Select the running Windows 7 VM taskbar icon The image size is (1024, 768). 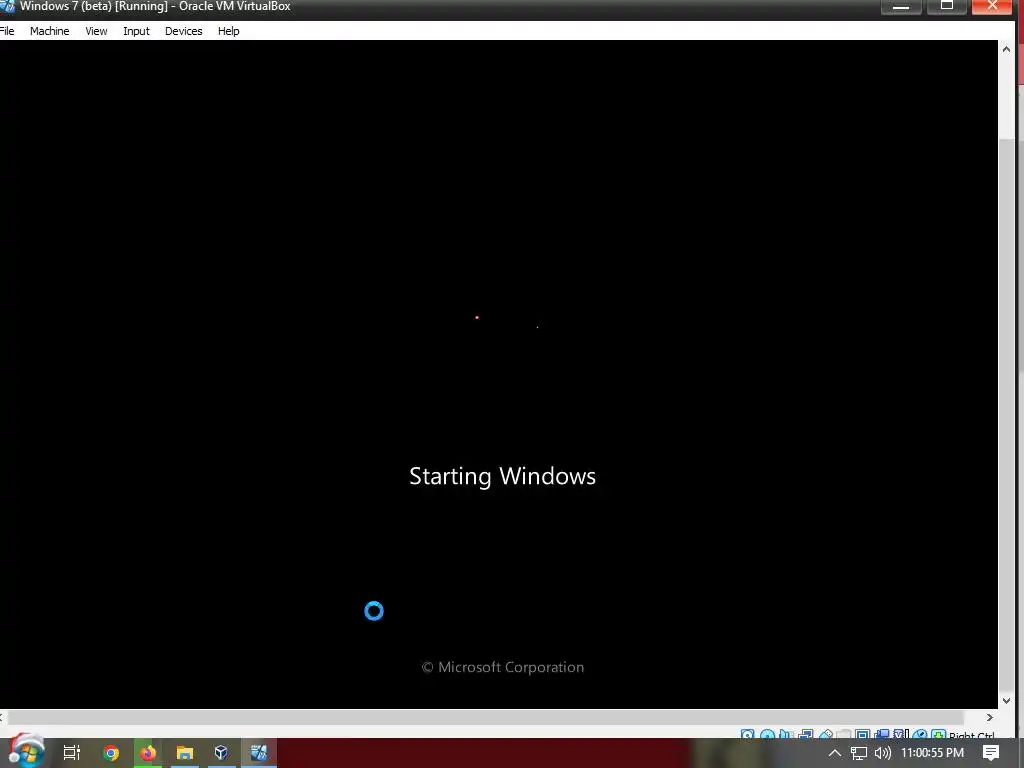coord(259,752)
